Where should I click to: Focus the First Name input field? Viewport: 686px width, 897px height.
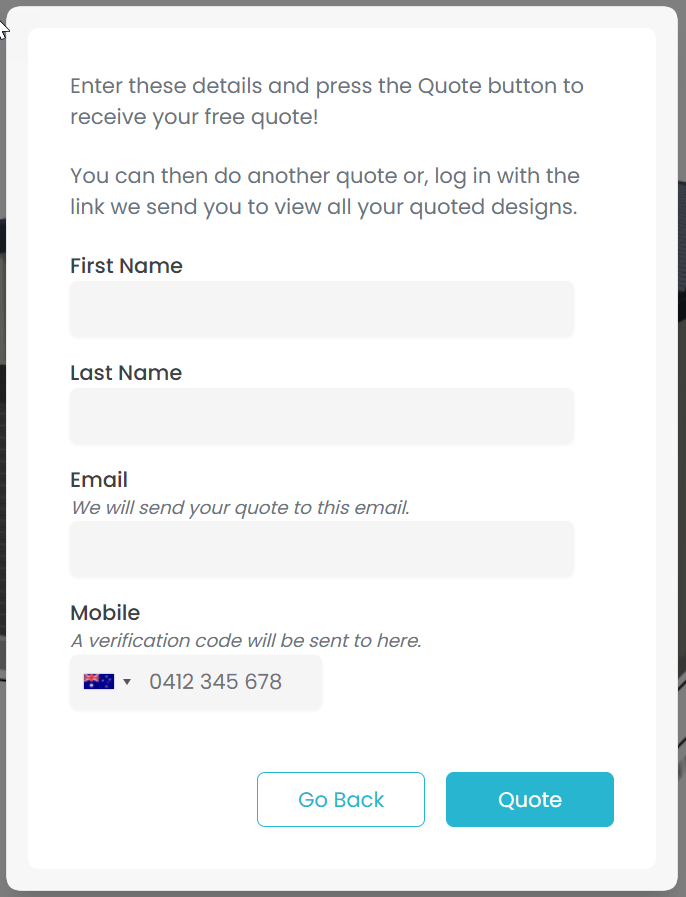(321, 309)
